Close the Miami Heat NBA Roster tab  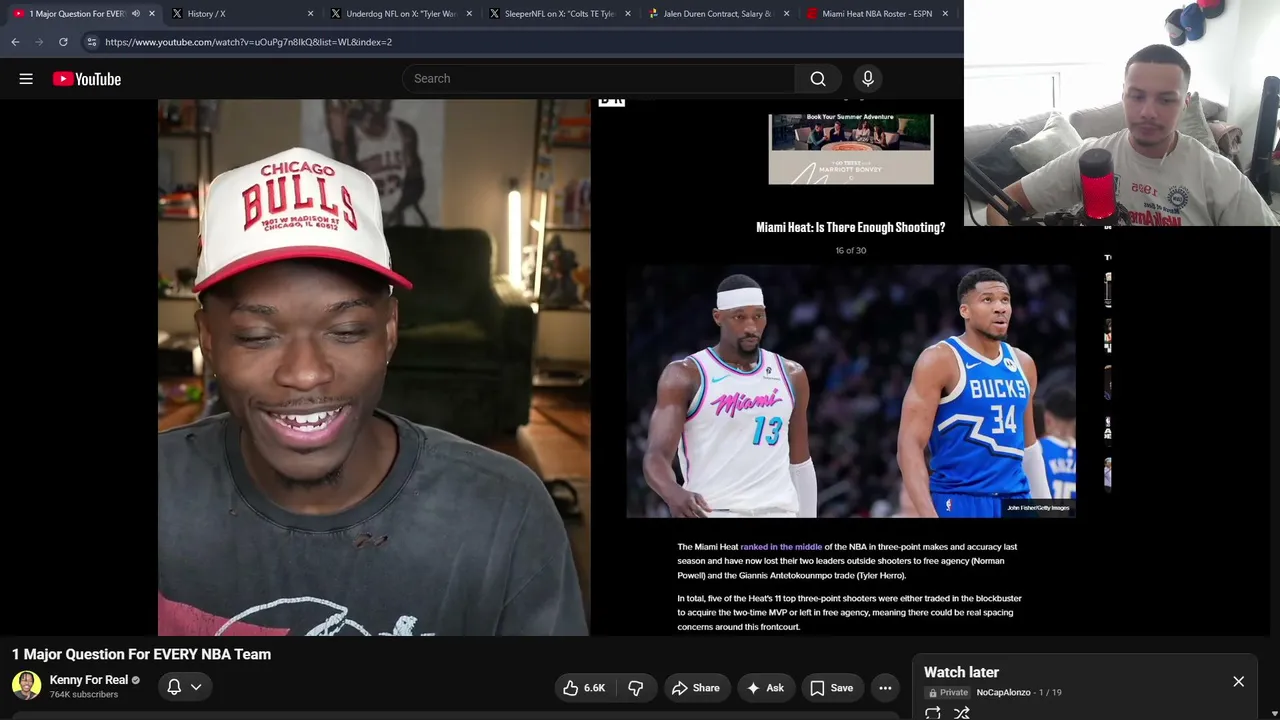coord(945,14)
